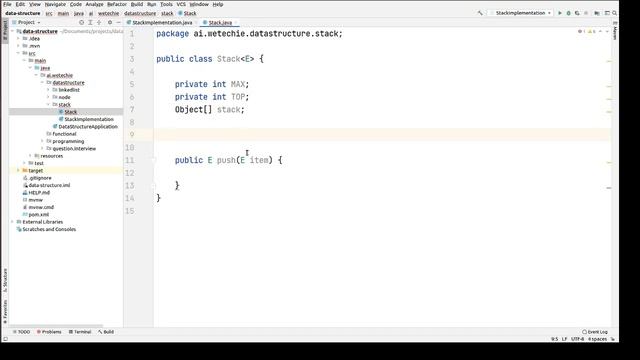Viewport: 640px width, 360px height.
Task: Open the Project view mode dropdown
Action: [27, 22]
